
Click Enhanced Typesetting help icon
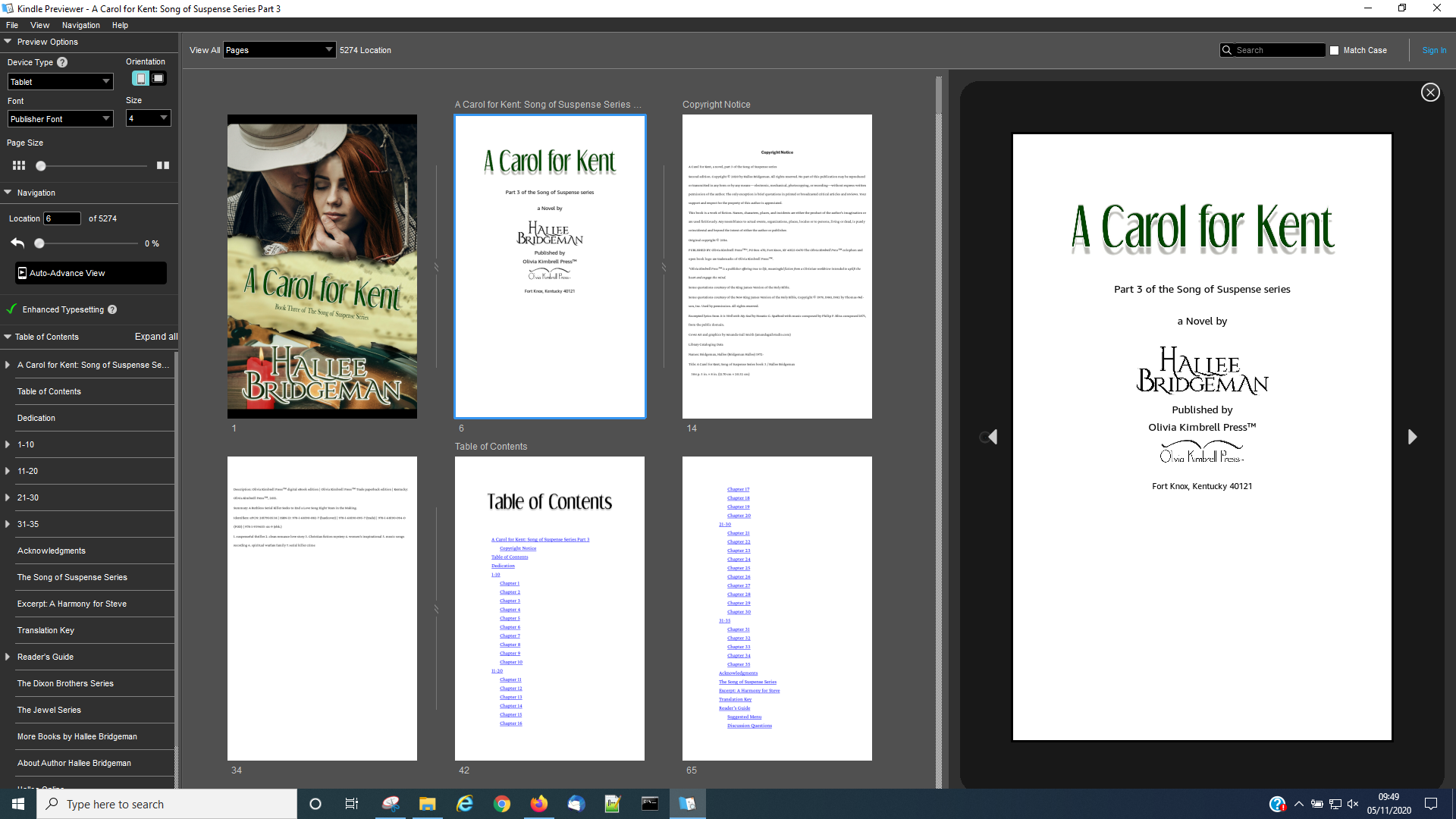(112, 309)
